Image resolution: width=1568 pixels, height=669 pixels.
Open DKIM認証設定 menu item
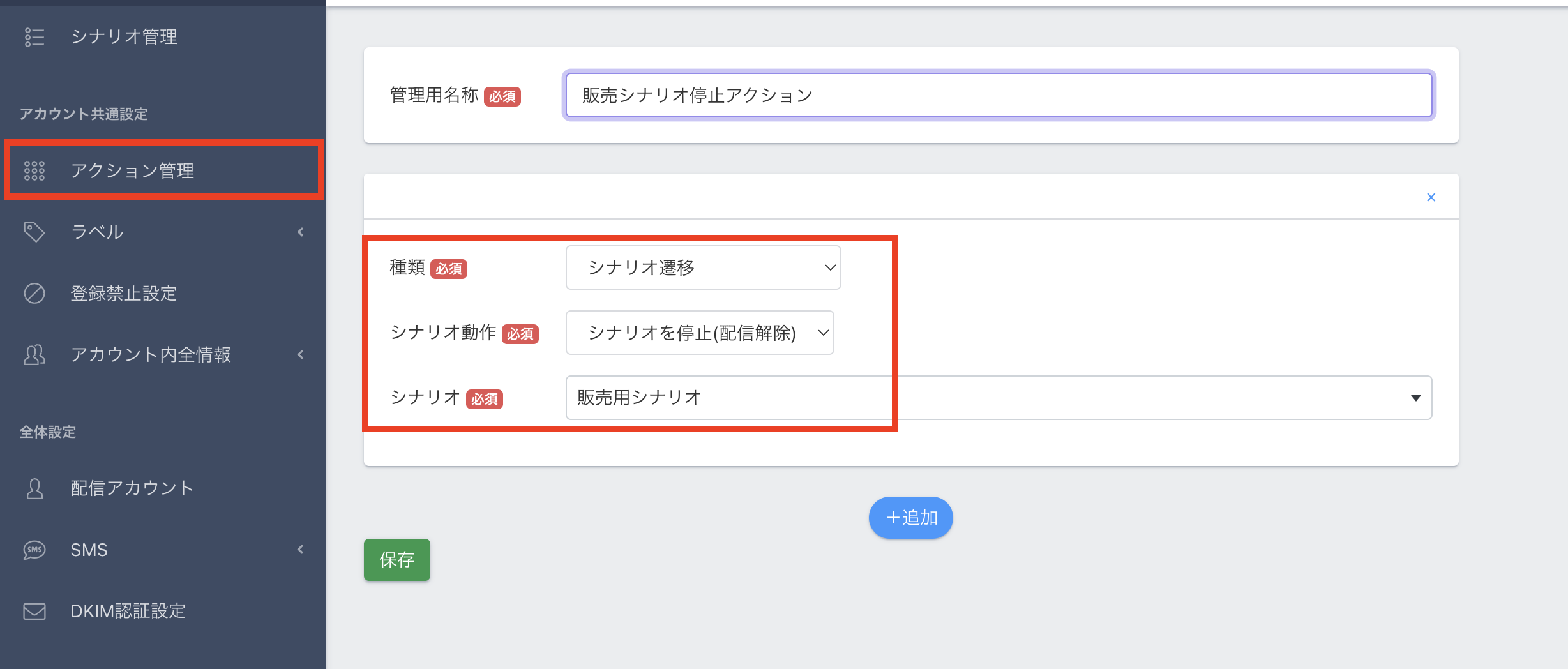pos(128,612)
